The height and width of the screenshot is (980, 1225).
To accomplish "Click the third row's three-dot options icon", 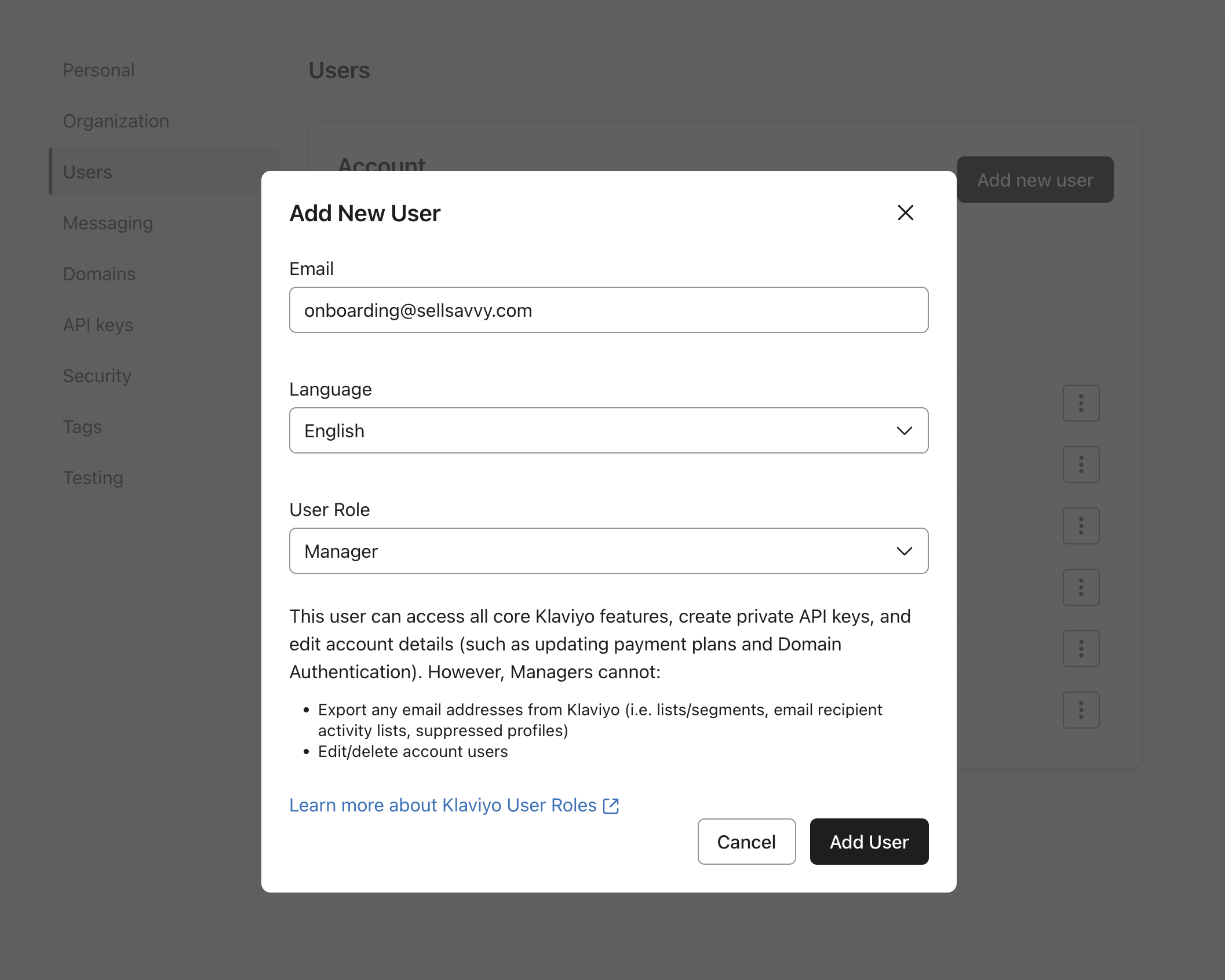I will pyautogui.click(x=1081, y=526).
